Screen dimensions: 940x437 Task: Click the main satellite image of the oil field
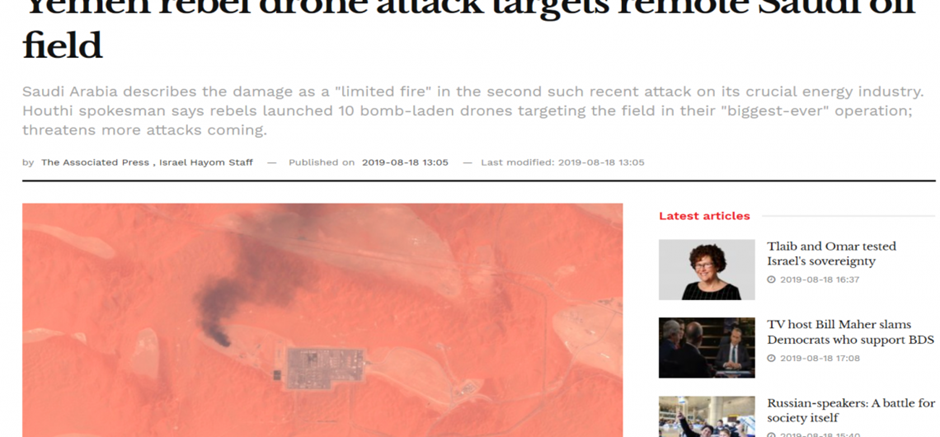[x=323, y=320]
